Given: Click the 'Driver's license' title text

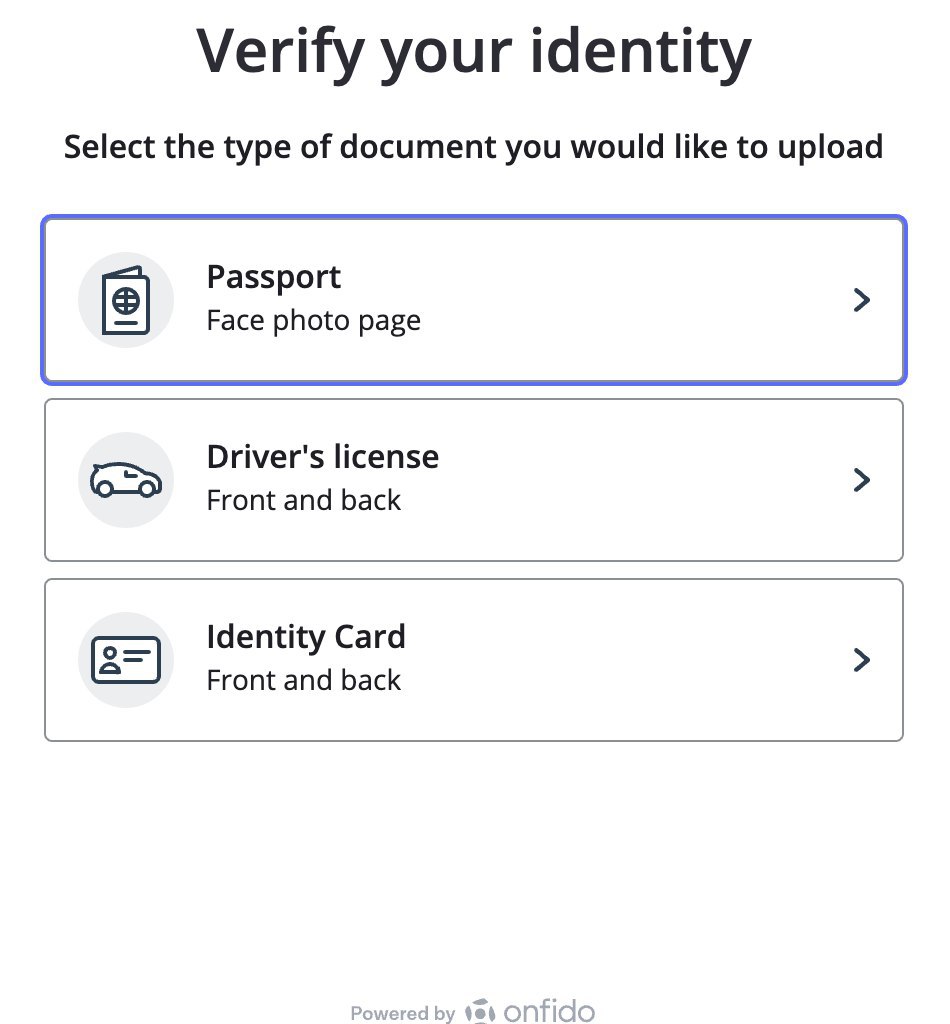Looking at the screenshot, I should [323, 456].
